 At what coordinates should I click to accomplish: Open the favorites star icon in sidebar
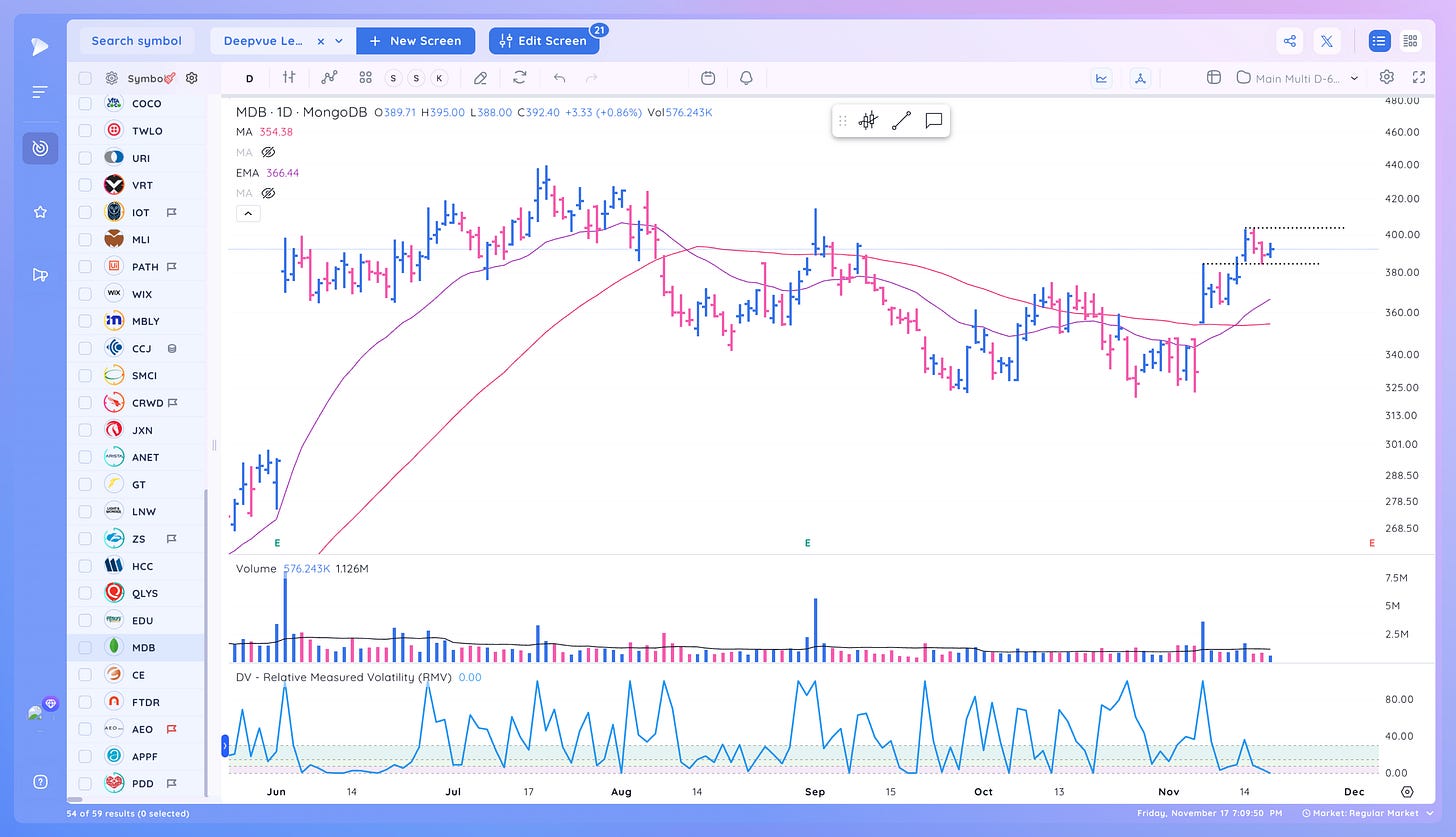point(40,212)
